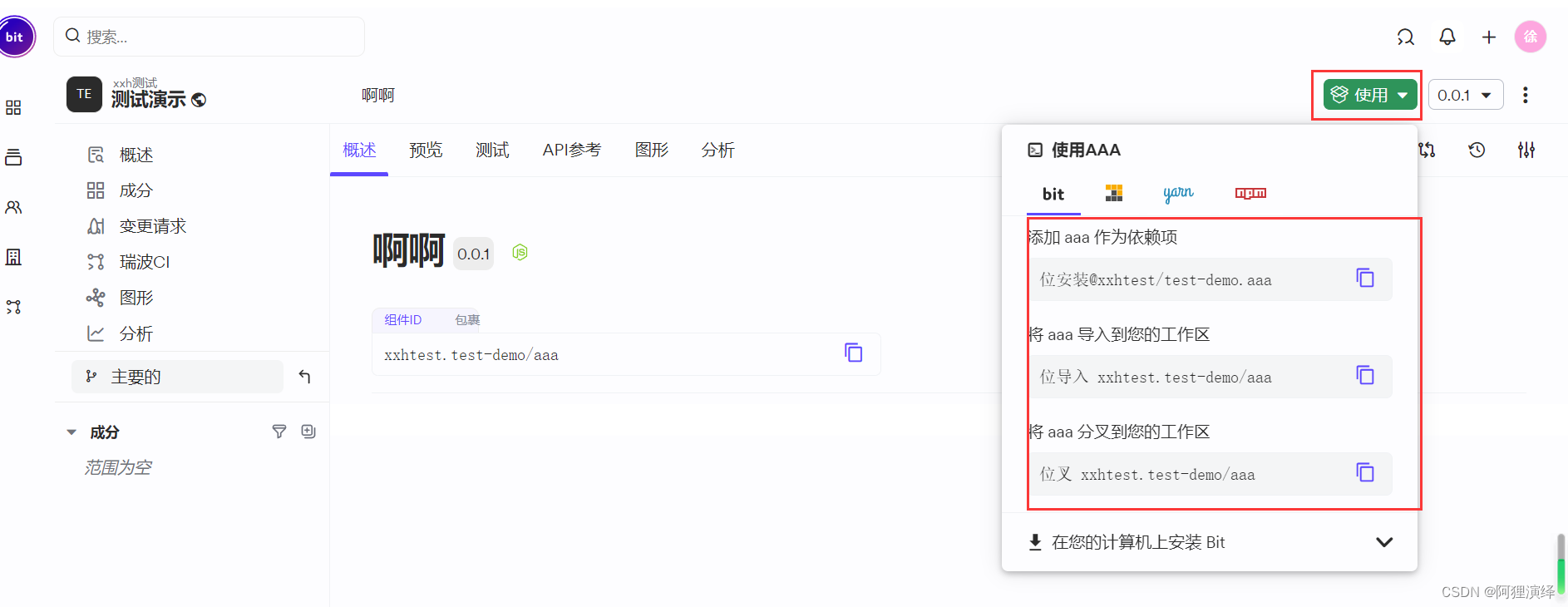Open the history clock icon
Screen dimensions: 1568x607
click(x=1477, y=150)
